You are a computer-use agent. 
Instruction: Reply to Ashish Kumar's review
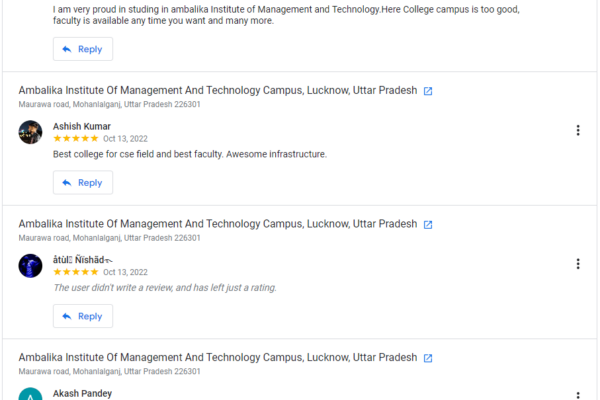tap(83, 183)
